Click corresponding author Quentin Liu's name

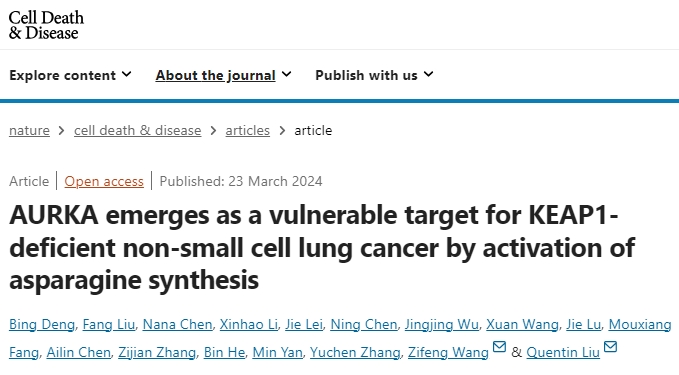pos(563,352)
